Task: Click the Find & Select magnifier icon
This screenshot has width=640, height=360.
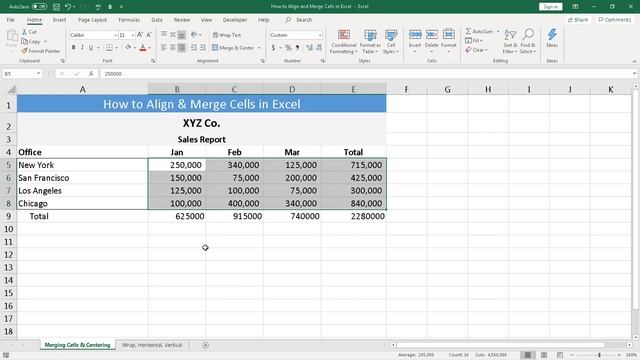Action: click(528, 35)
